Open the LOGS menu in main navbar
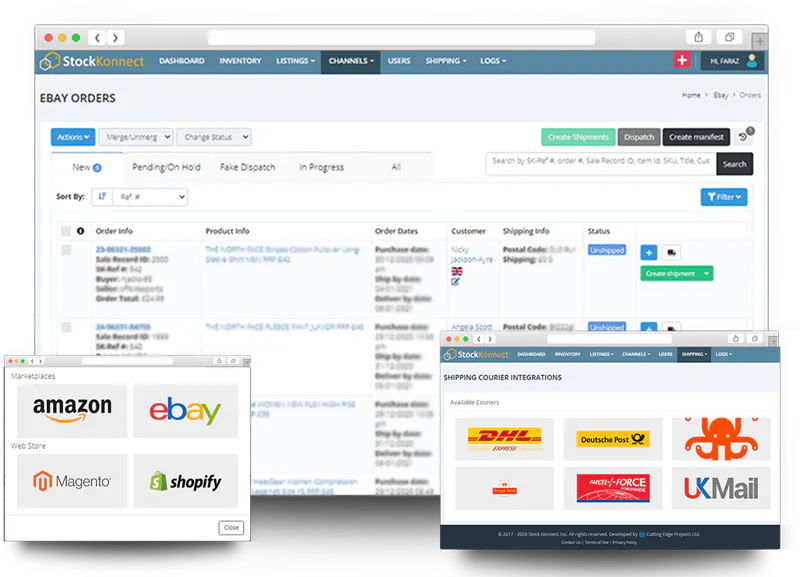The image size is (800, 577). pos(492,61)
